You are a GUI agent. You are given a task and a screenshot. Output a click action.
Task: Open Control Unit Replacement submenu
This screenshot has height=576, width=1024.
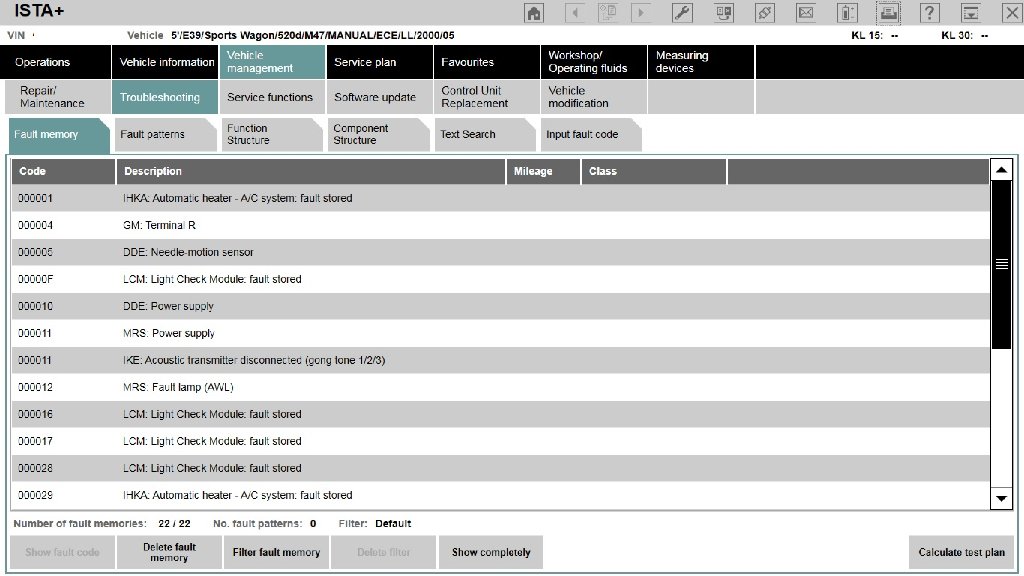[x=487, y=97]
